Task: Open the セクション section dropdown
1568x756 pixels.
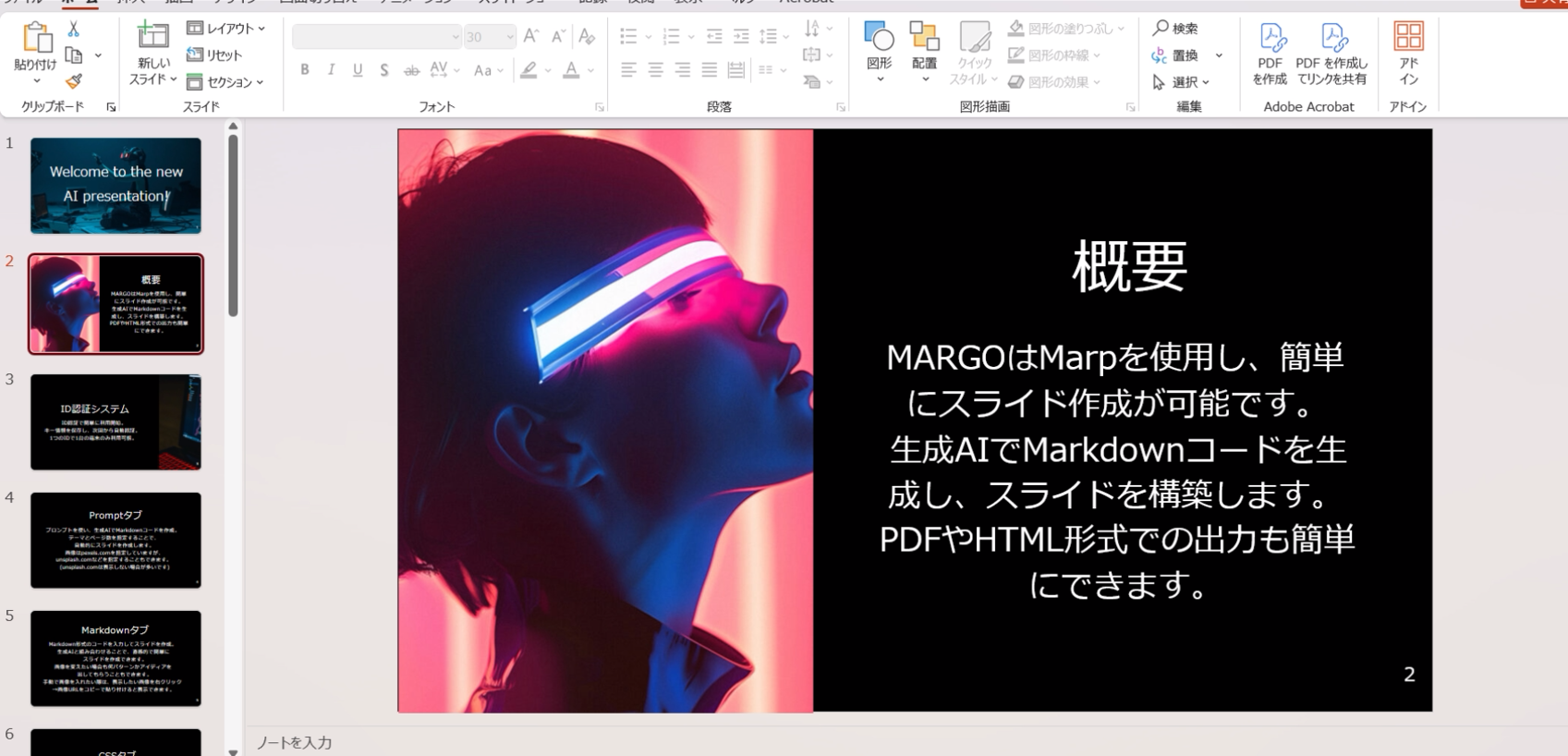Action: pos(226,82)
